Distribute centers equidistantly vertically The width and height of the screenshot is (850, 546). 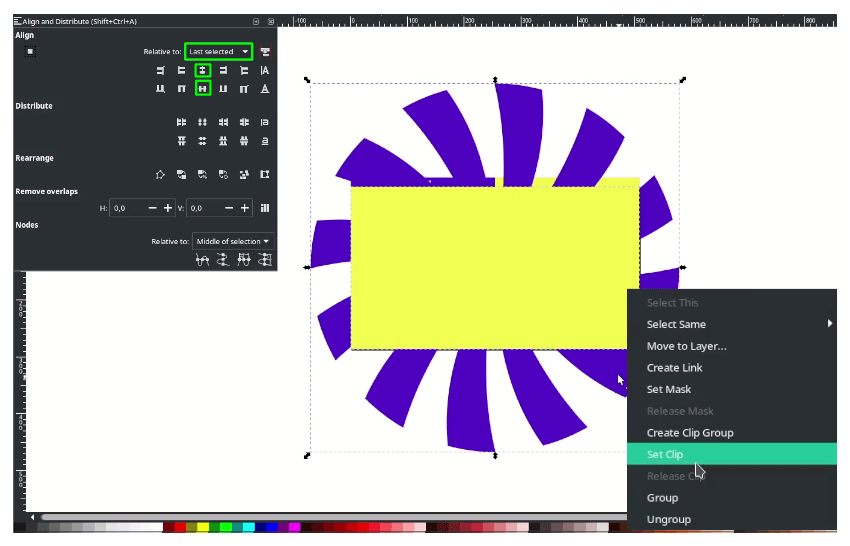(x=203, y=141)
